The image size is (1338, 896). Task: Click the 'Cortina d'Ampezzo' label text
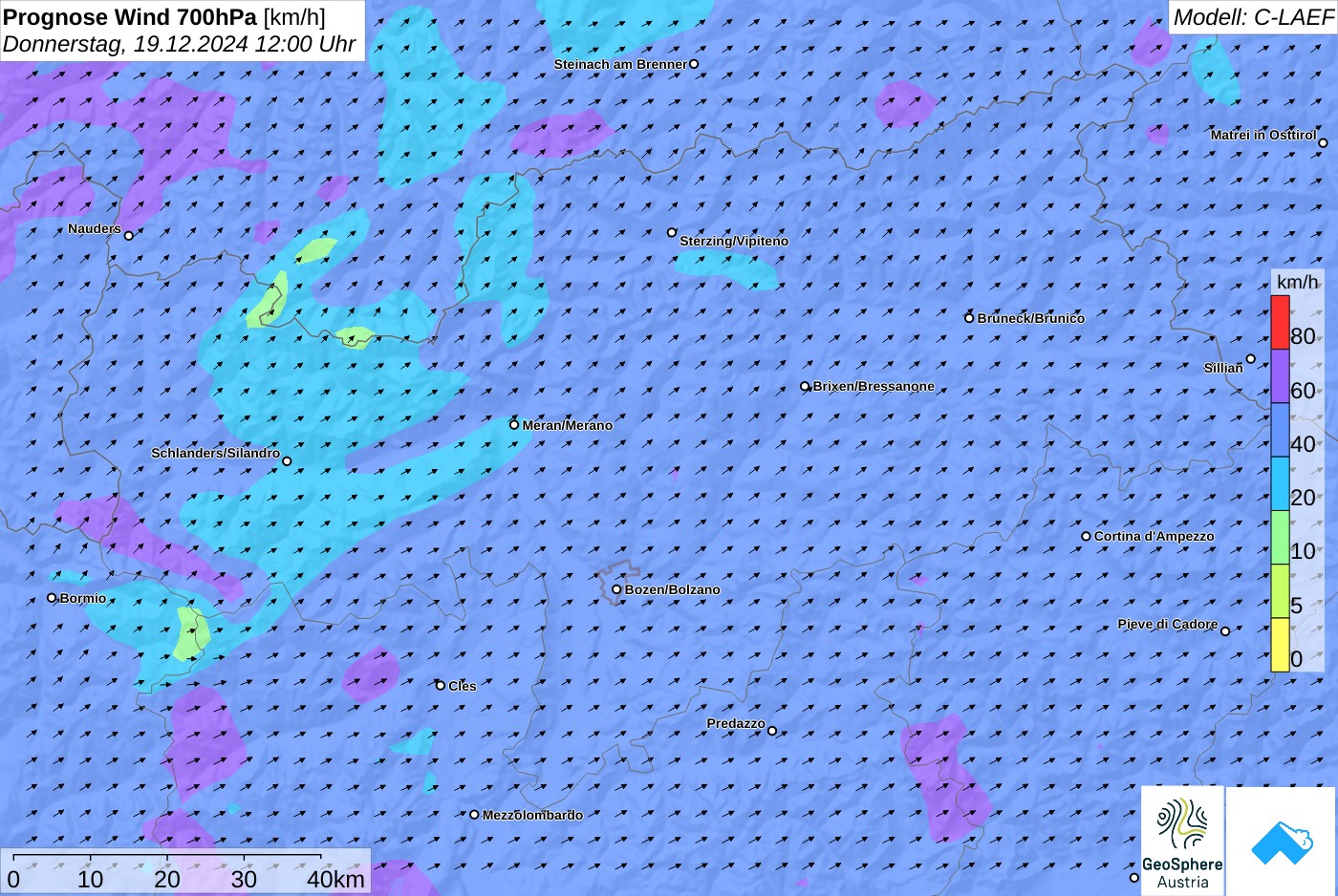[1155, 536]
